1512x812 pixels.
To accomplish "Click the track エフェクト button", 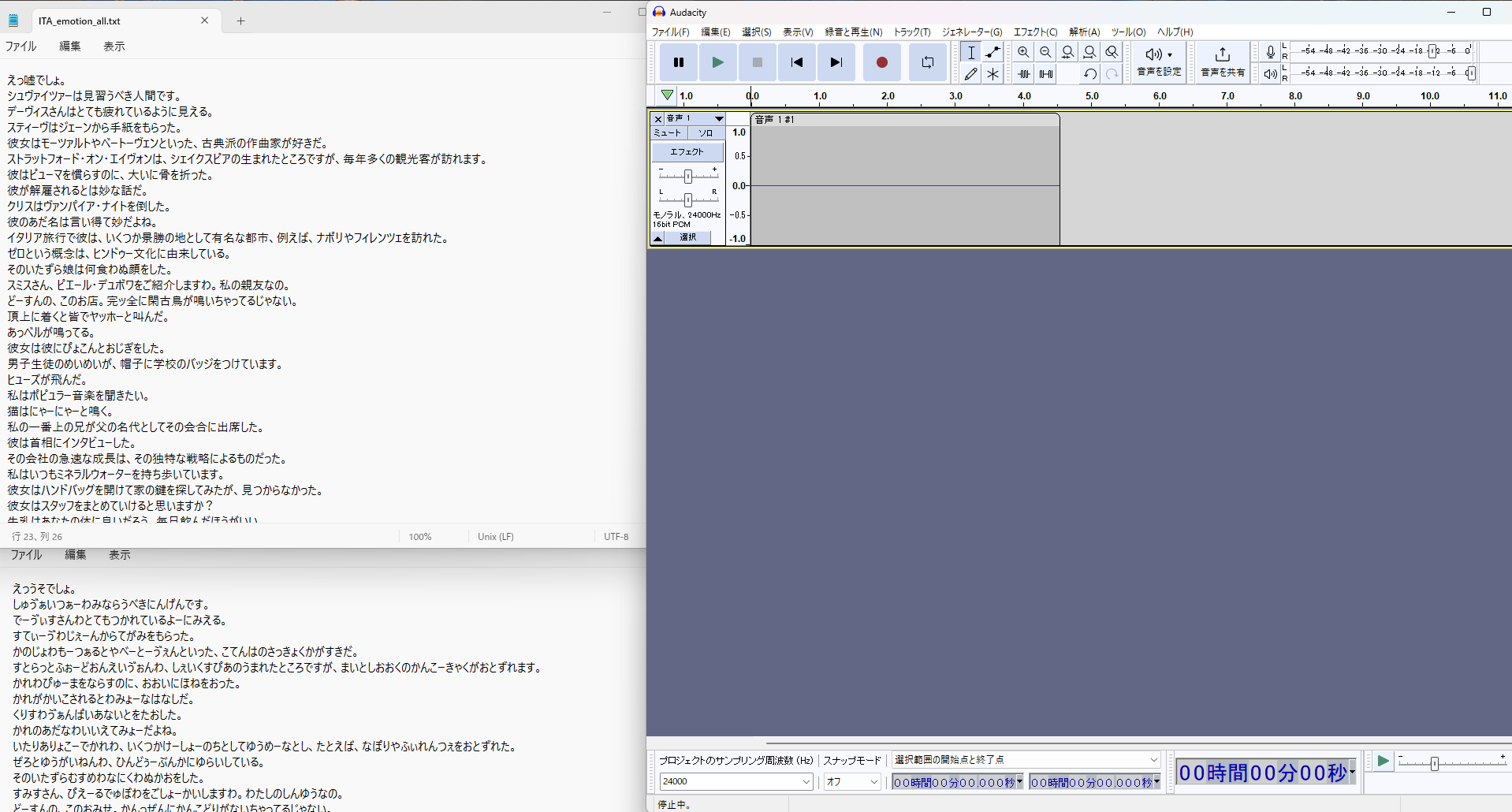I will [x=687, y=151].
